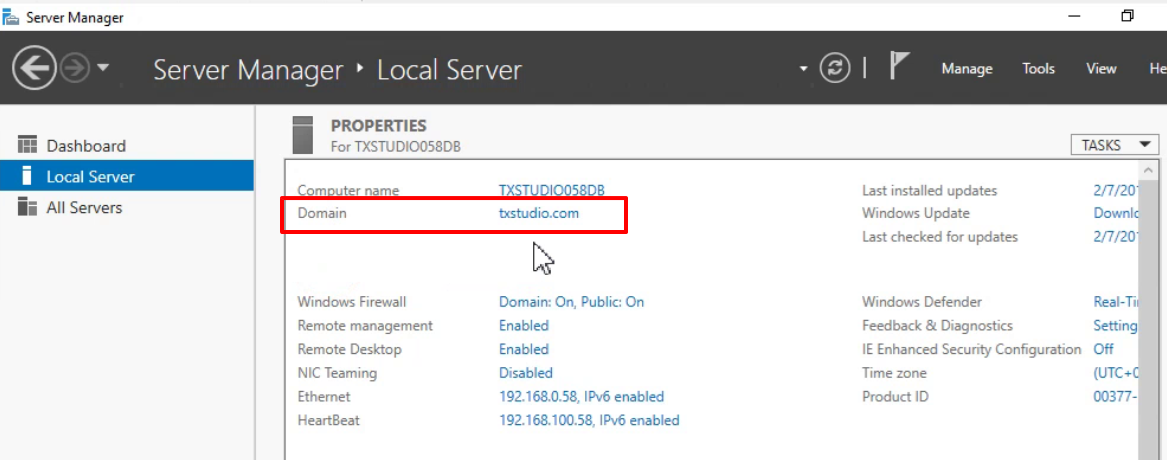Click Remote Desktop Enabled link
Screen dimensions: 1167x460
click(524, 349)
